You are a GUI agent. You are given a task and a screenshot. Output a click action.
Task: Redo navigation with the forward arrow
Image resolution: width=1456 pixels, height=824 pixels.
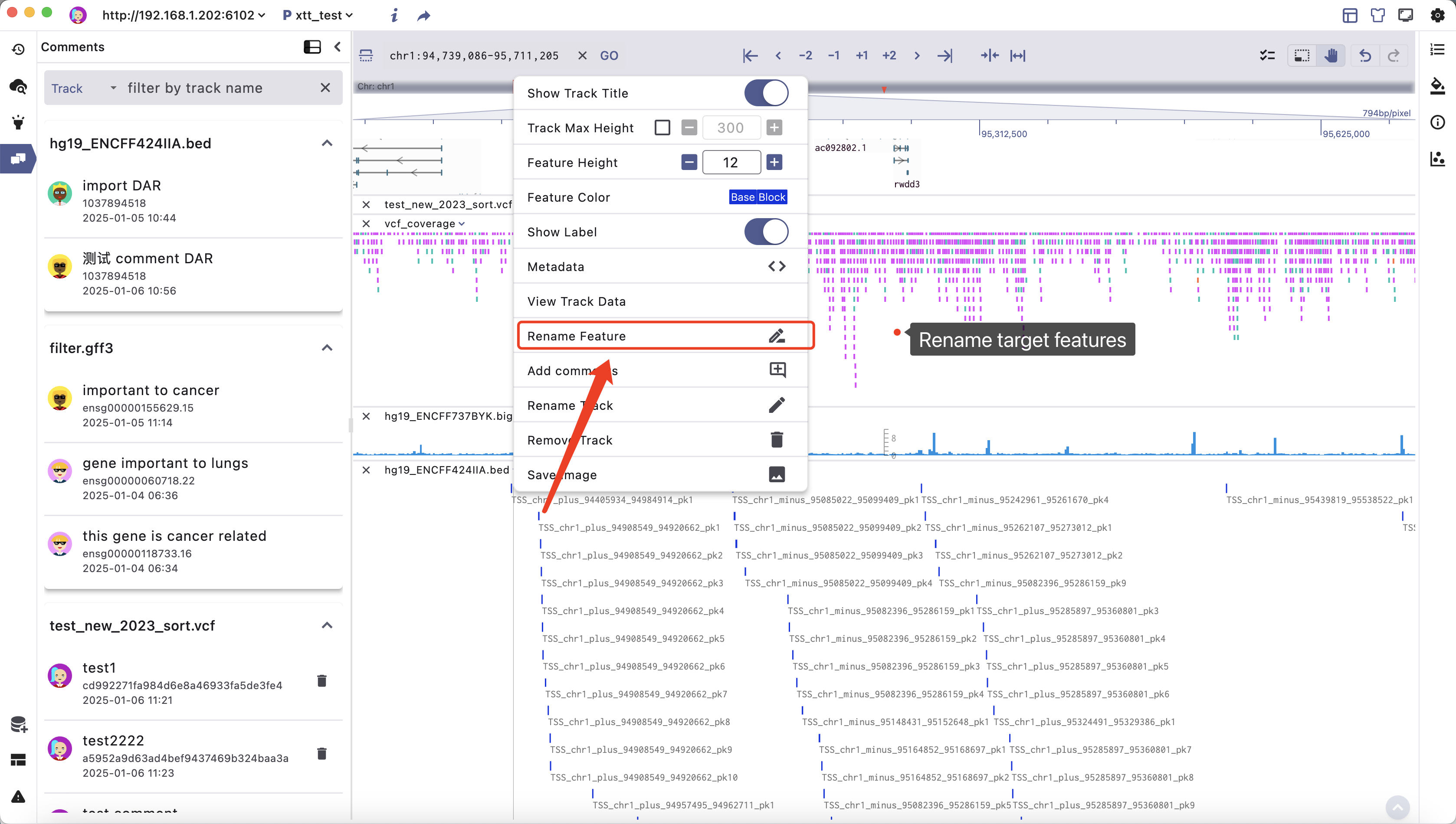[x=1393, y=56]
